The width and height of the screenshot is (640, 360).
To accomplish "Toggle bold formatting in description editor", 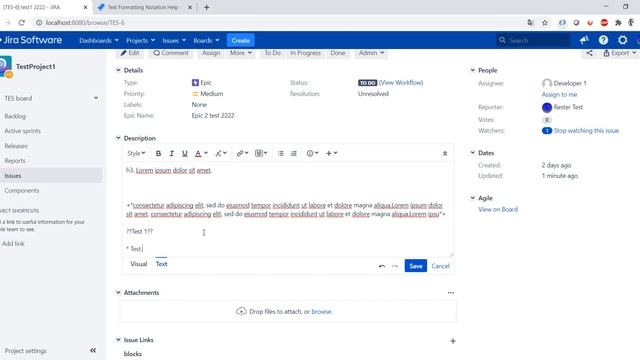I will (x=158, y=153).
